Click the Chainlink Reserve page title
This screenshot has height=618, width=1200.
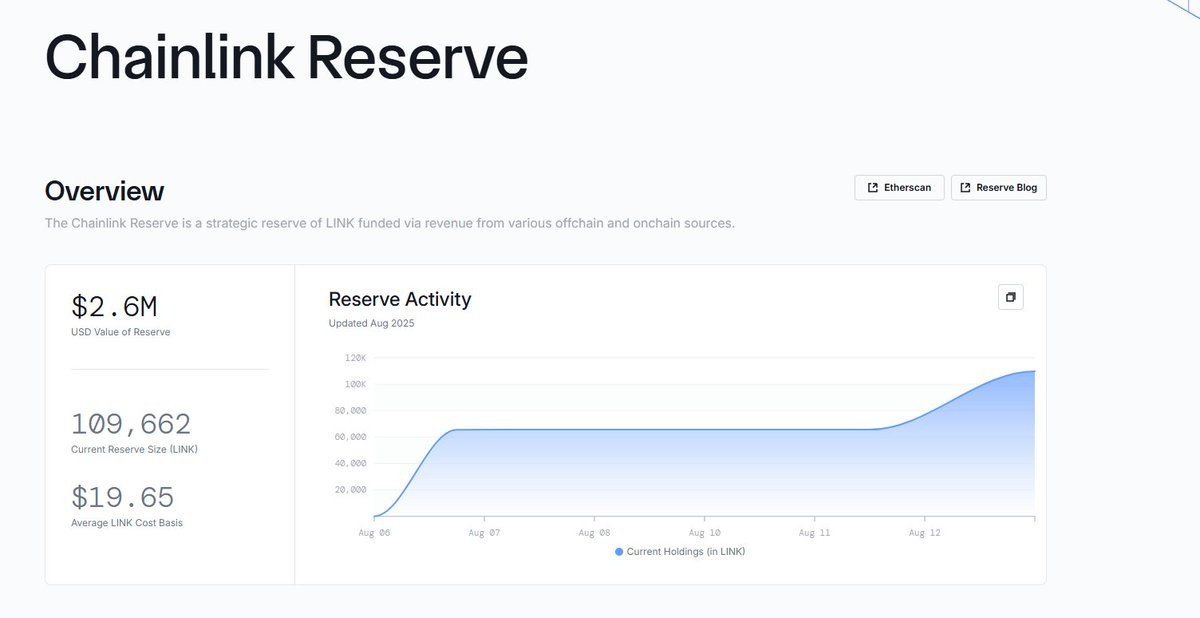click(x=286, y=57)
